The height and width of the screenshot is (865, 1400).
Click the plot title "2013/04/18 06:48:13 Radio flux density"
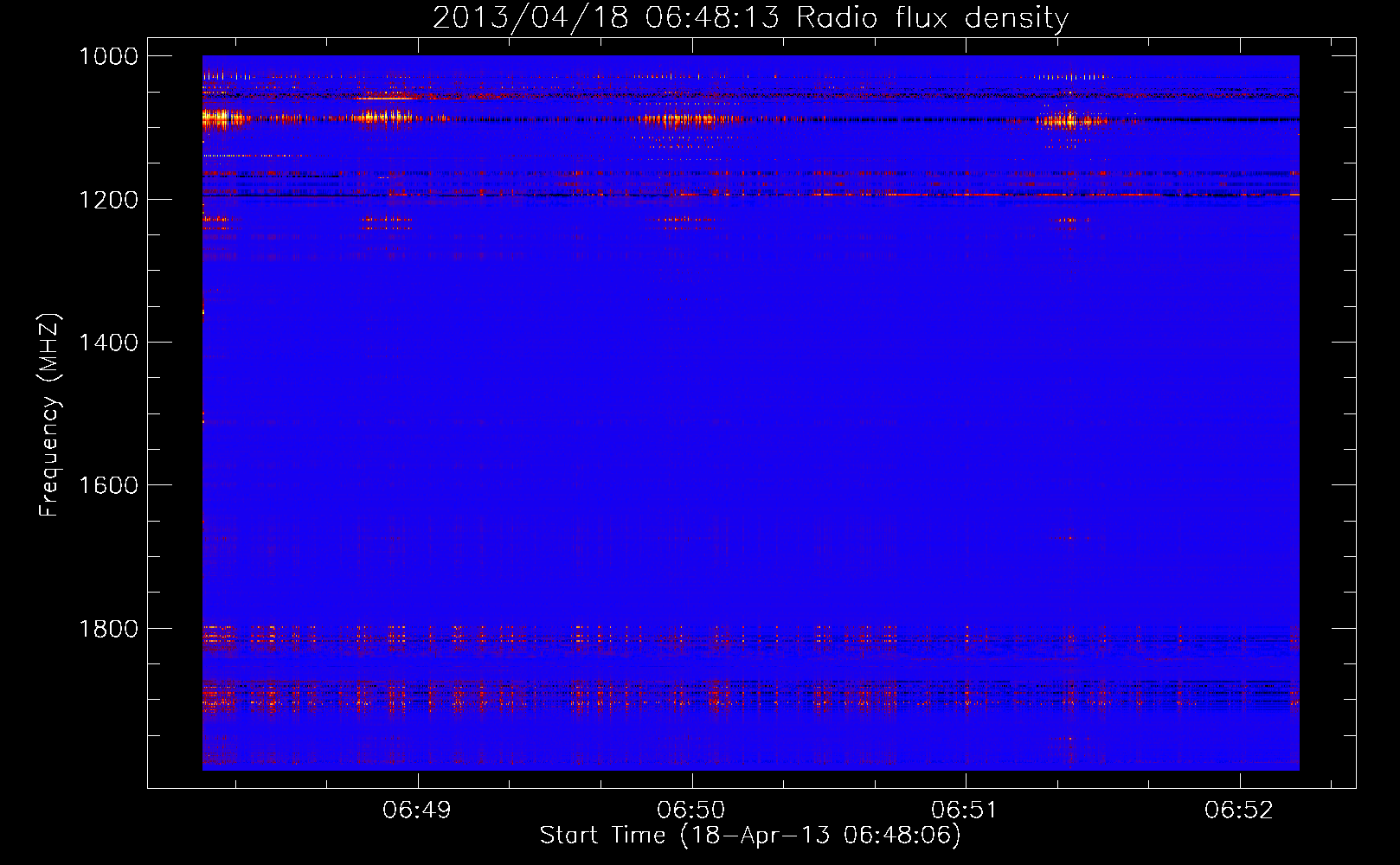point(750,18)
